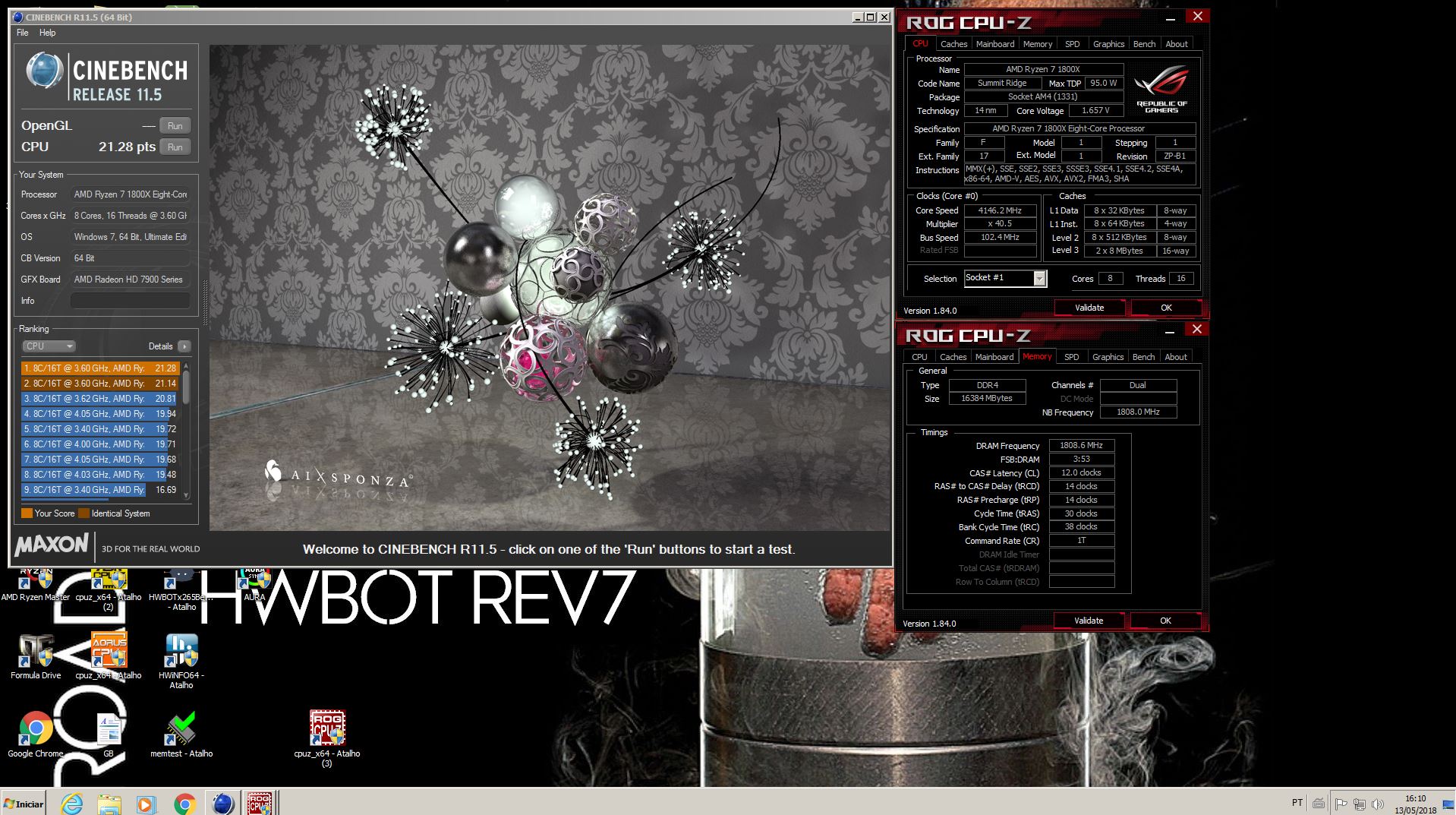Open the AORUS cpuz_x64 desktop shortcut
This screenshot has width=1456, height=815.
109,656
